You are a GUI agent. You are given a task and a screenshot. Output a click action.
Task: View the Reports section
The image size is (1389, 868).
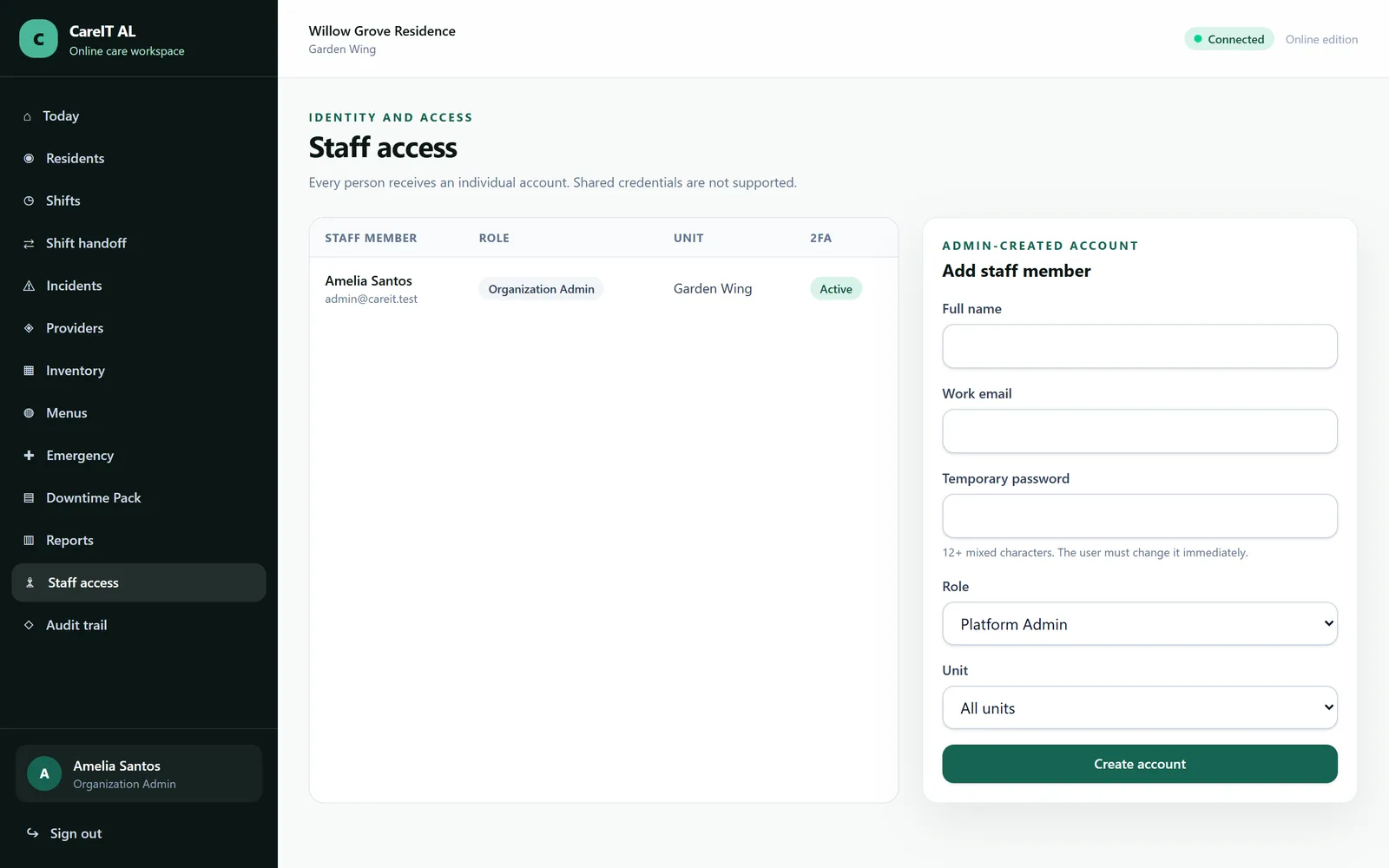coord(139,540)
